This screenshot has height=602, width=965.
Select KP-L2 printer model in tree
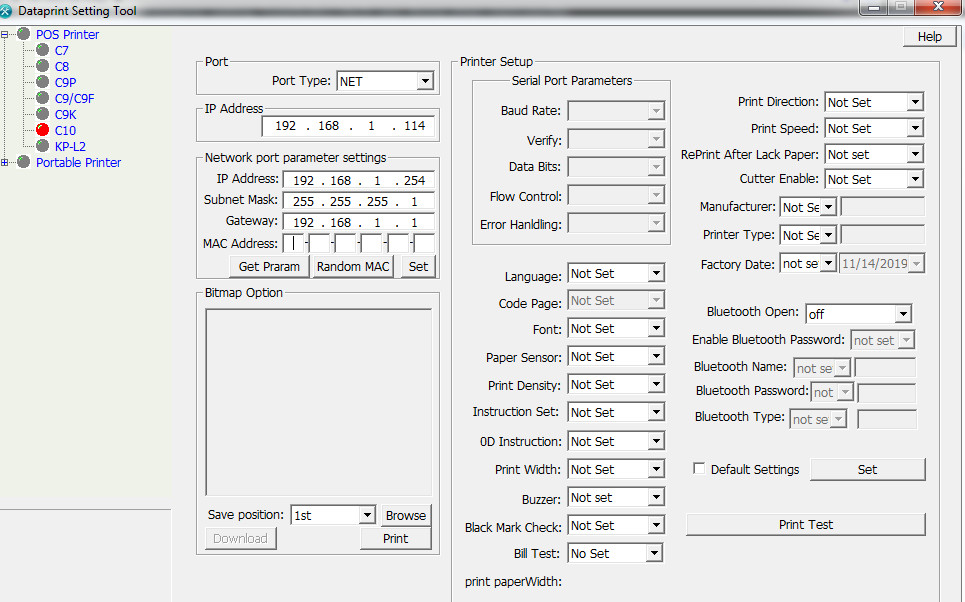(70, 146)
